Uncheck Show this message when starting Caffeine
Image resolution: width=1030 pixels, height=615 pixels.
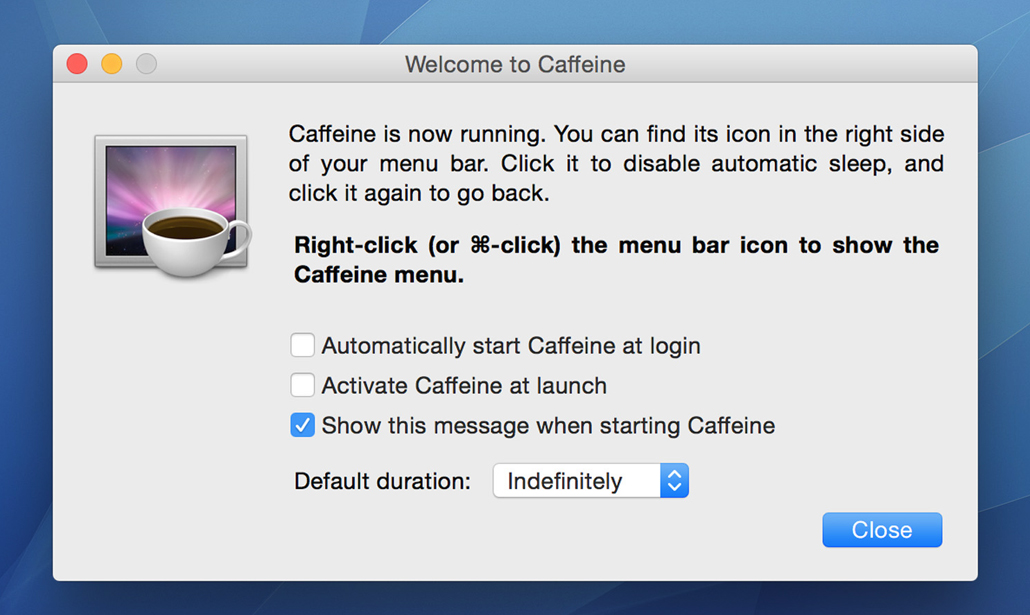(x=302, y=425)
